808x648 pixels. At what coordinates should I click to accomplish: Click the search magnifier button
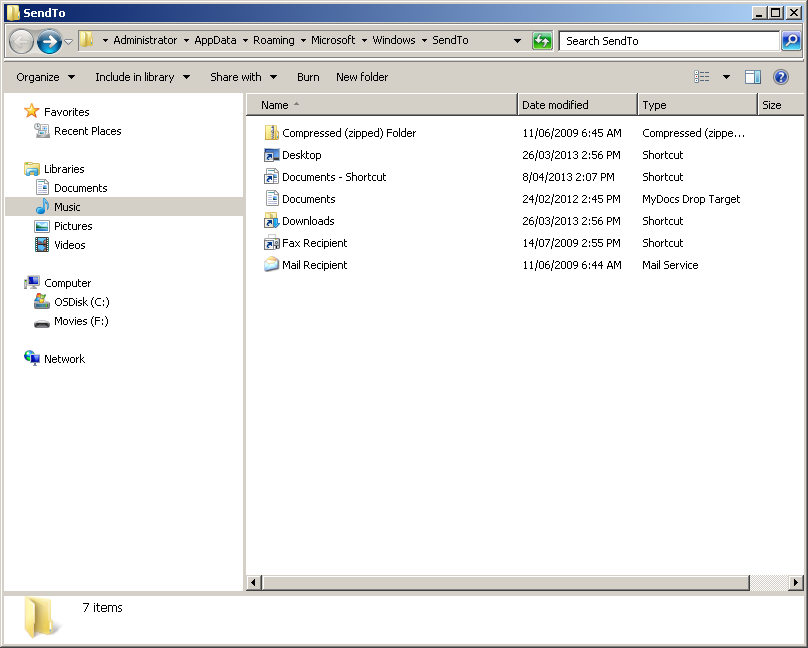click(x=791, y=41)
